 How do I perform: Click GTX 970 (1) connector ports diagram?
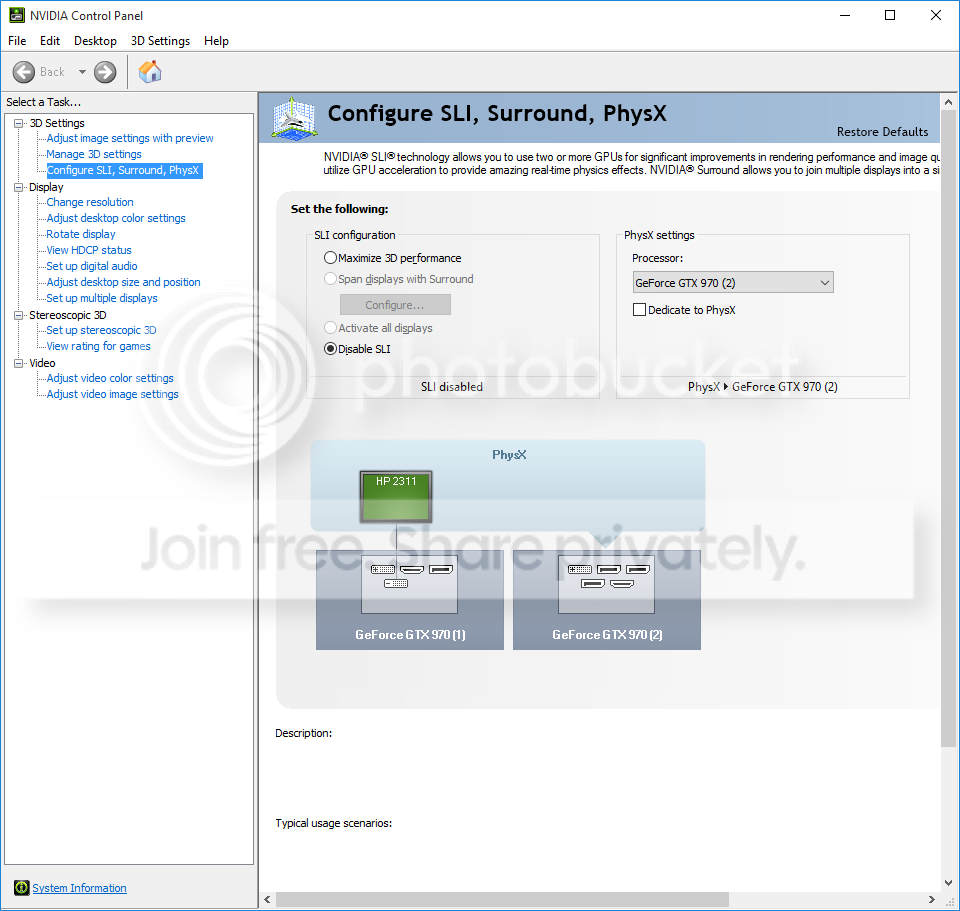[410, 584]
